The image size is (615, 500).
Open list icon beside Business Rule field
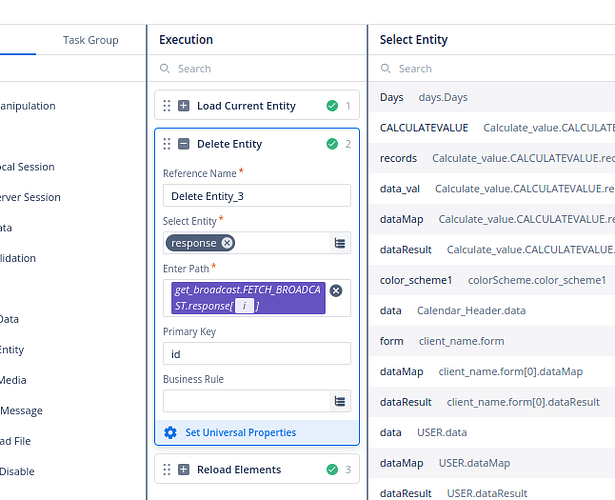tap(340, 401)
